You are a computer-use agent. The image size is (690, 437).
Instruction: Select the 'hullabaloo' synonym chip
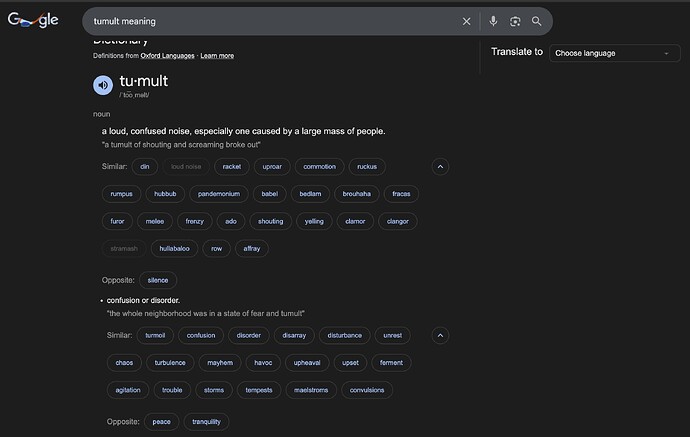click(175, 248)
